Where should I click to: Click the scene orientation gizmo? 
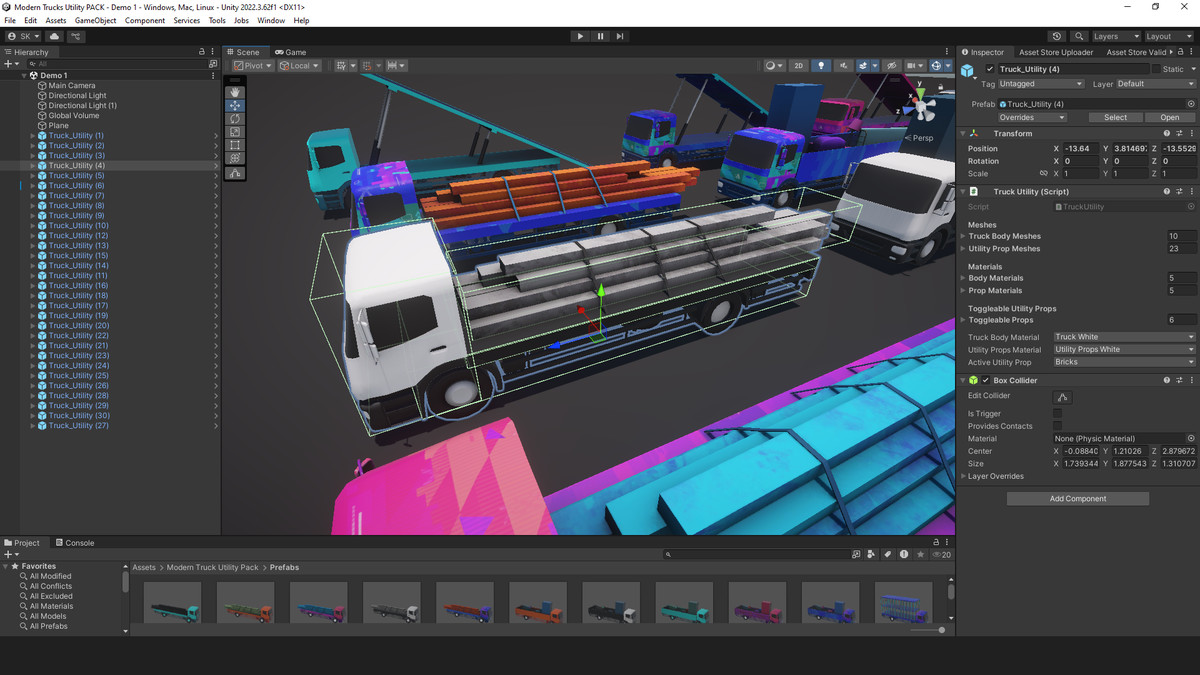tap(922, 106)
